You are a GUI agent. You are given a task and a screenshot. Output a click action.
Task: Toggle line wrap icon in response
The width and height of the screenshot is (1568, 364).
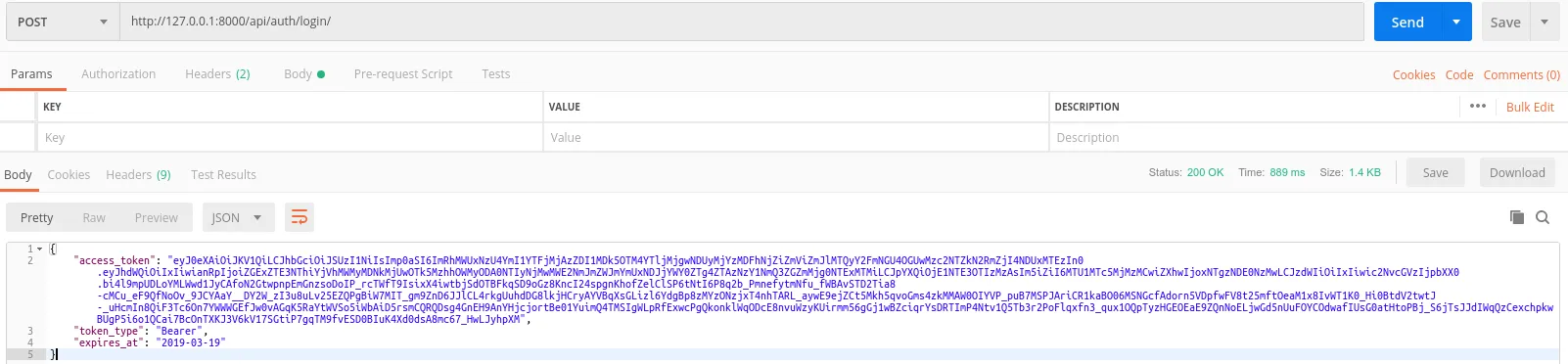(300, 217)
